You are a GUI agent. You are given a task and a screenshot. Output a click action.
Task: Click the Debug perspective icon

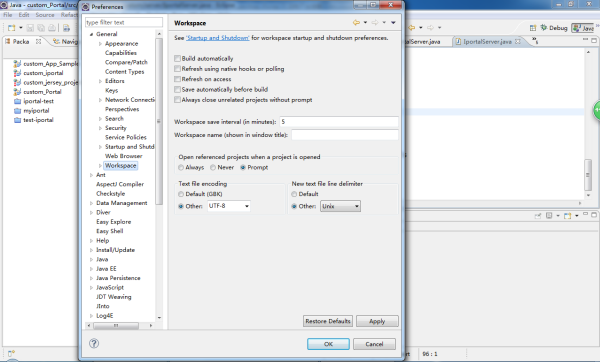pyautogui.click(x=544, y=28)
